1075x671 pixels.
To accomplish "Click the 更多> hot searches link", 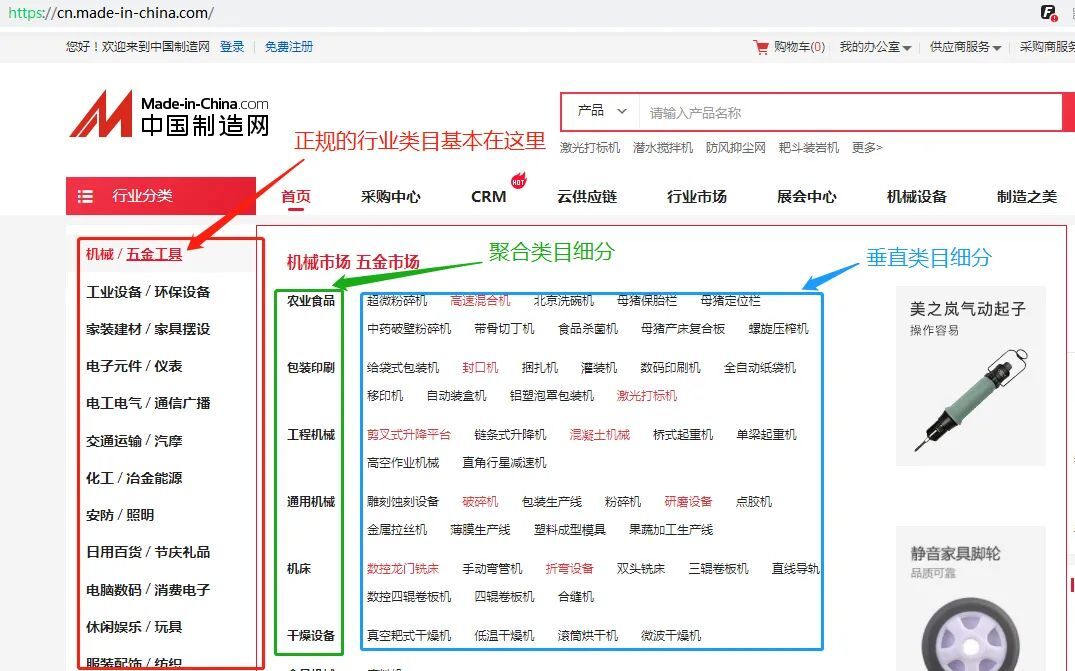I will [867, 148].
